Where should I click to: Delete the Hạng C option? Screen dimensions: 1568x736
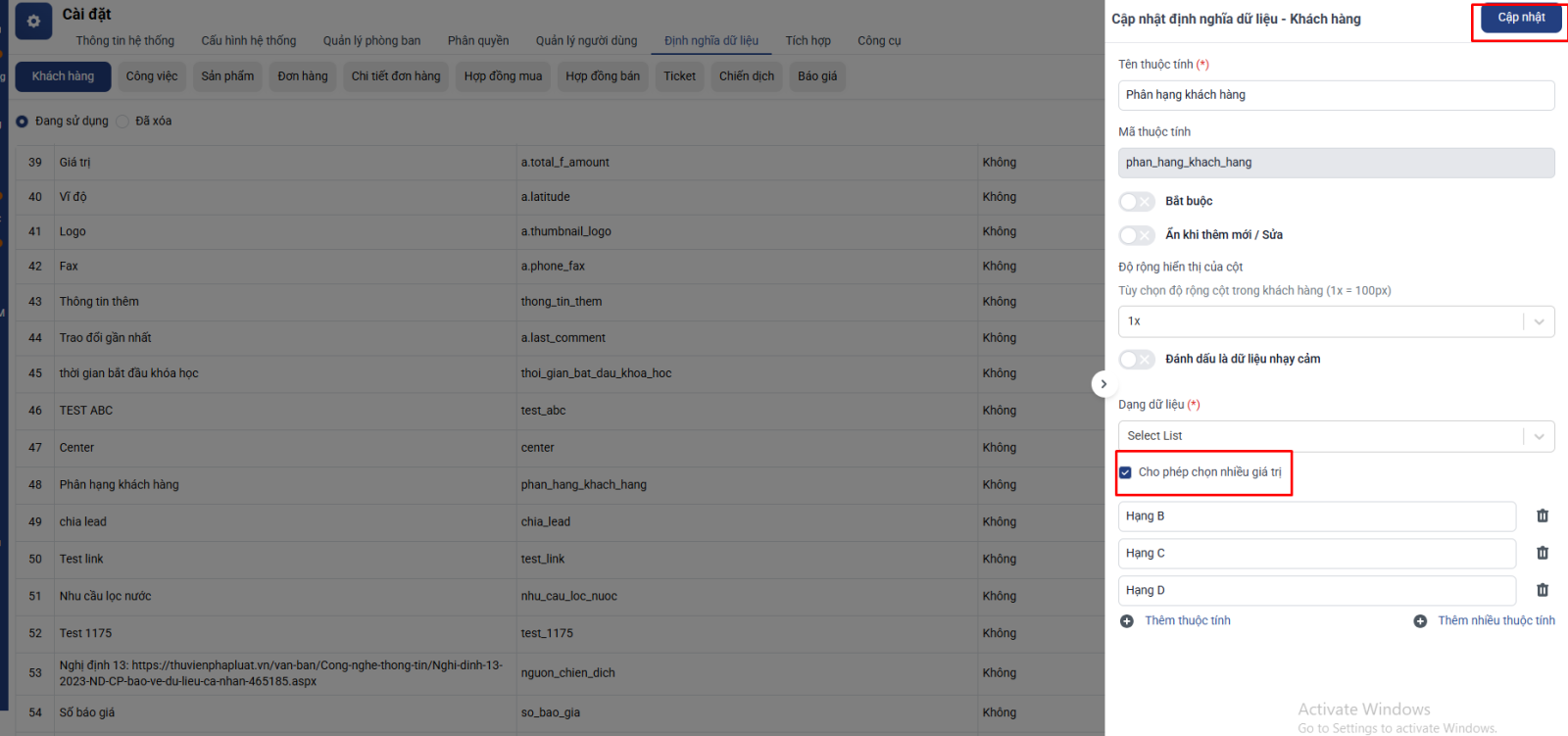tap(1542, 554)
